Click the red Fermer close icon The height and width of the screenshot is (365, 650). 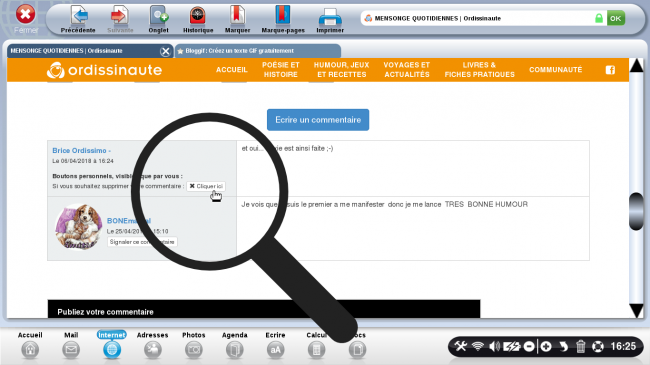[25, 15]
